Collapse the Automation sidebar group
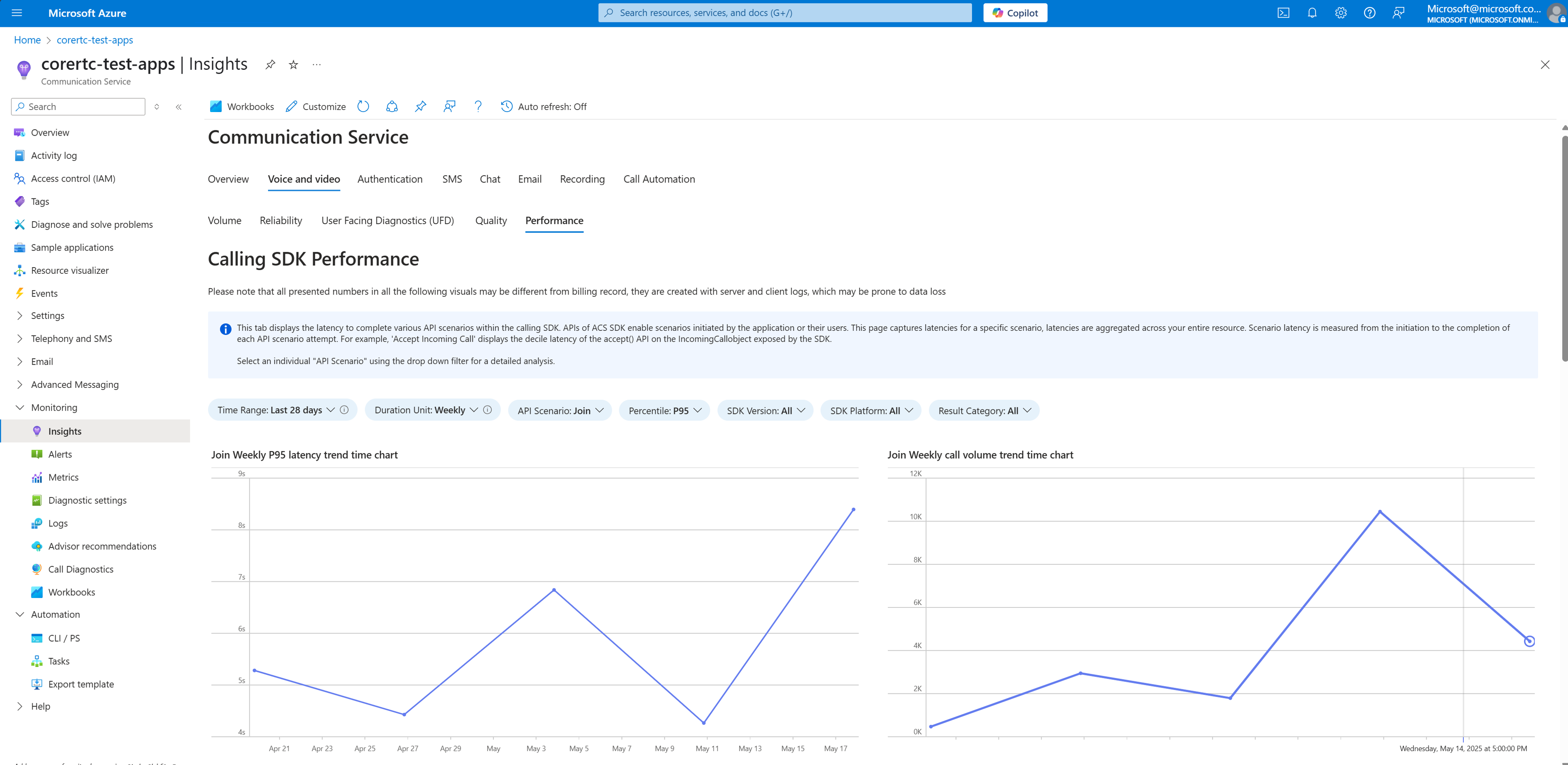 19,614
